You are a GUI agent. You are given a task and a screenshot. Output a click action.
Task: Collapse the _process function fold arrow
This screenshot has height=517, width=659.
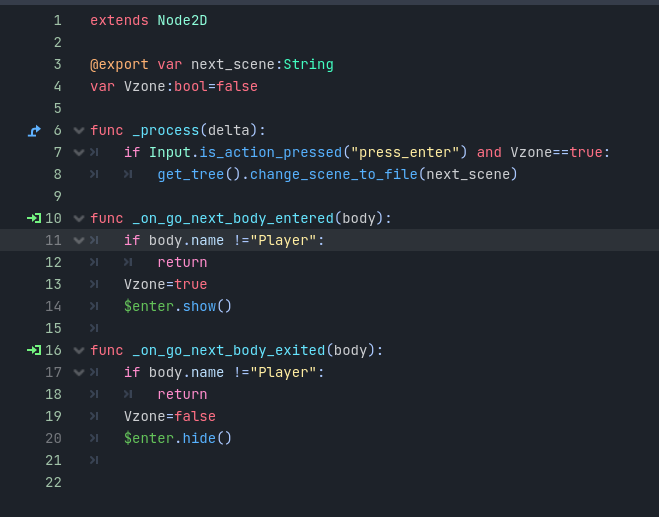click(79, 131)
